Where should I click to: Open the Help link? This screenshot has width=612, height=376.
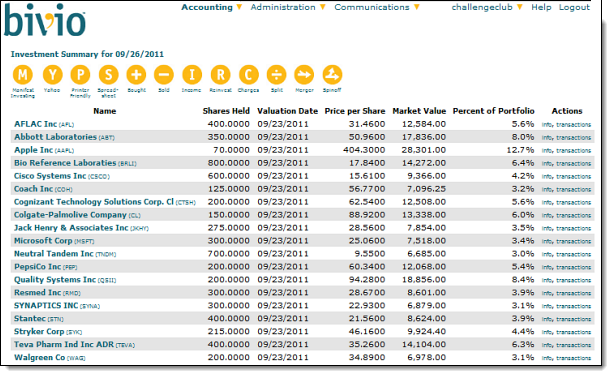tap(541, 7)
